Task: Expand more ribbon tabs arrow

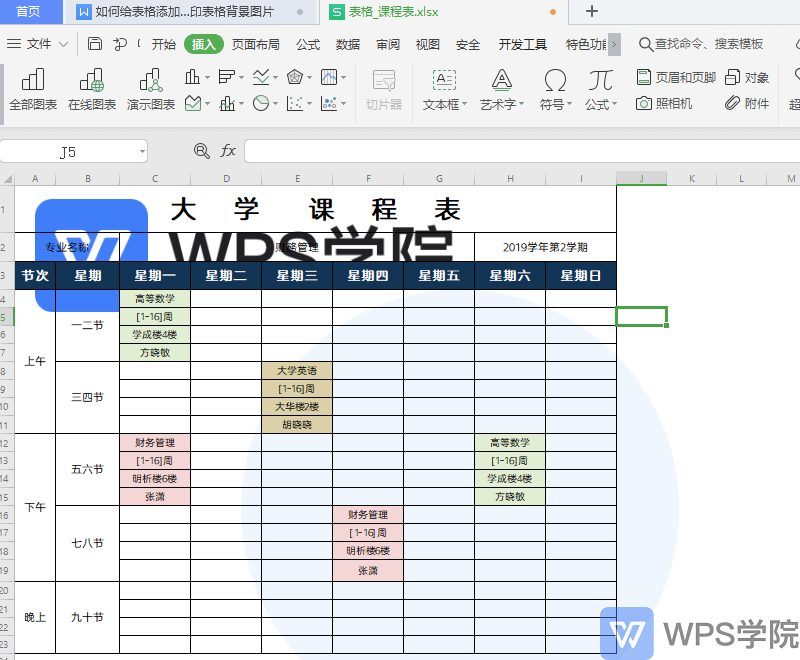Action: click(614, 44)
